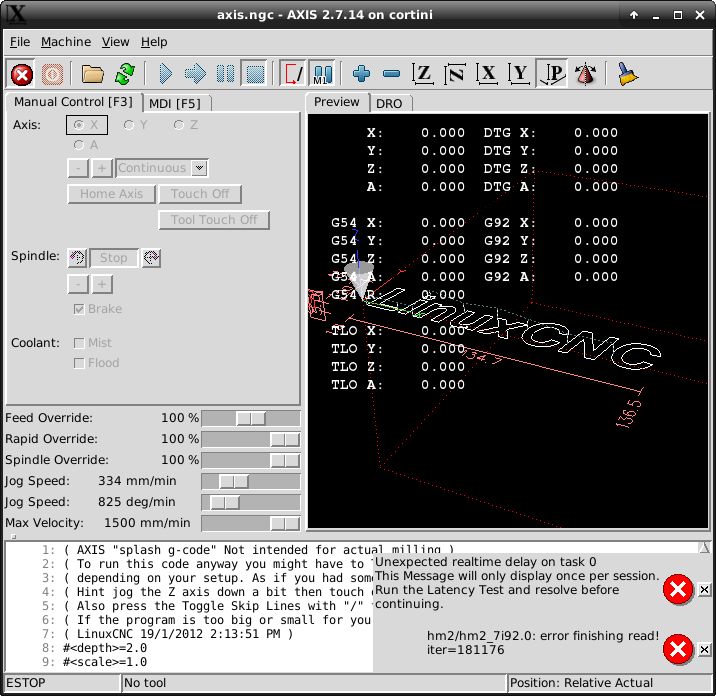Switch to Manual Control [F3] tab
Screen dimensions: 716x696
[74, 102]
